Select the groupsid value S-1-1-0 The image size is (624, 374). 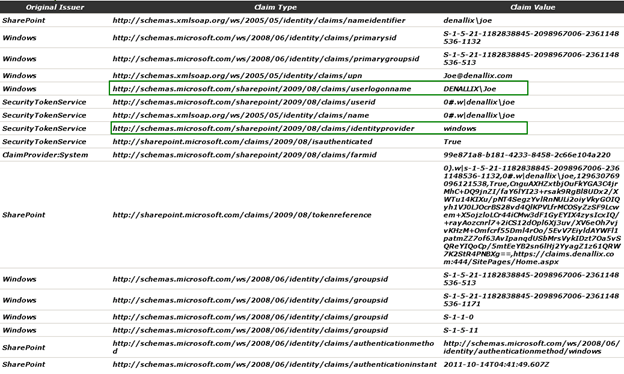pyautogui.click(x=458, y=317)
